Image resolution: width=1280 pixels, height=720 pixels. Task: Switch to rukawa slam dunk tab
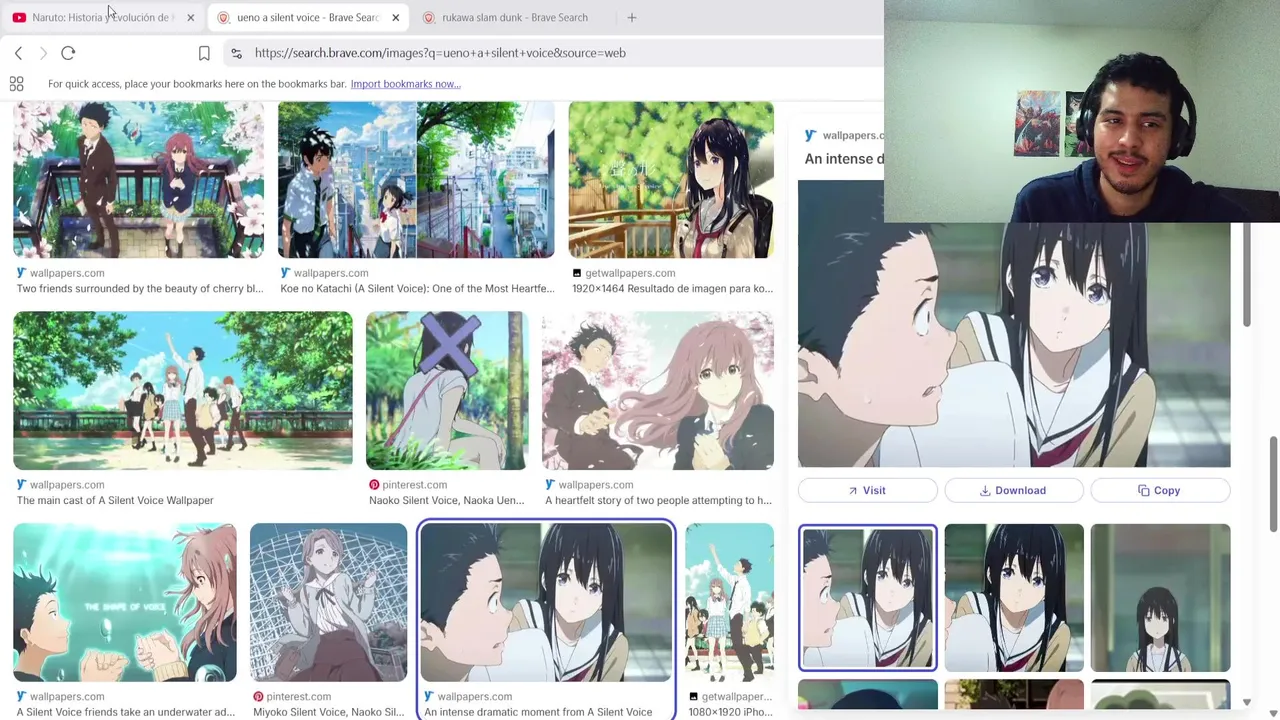[x=514, y=17]
